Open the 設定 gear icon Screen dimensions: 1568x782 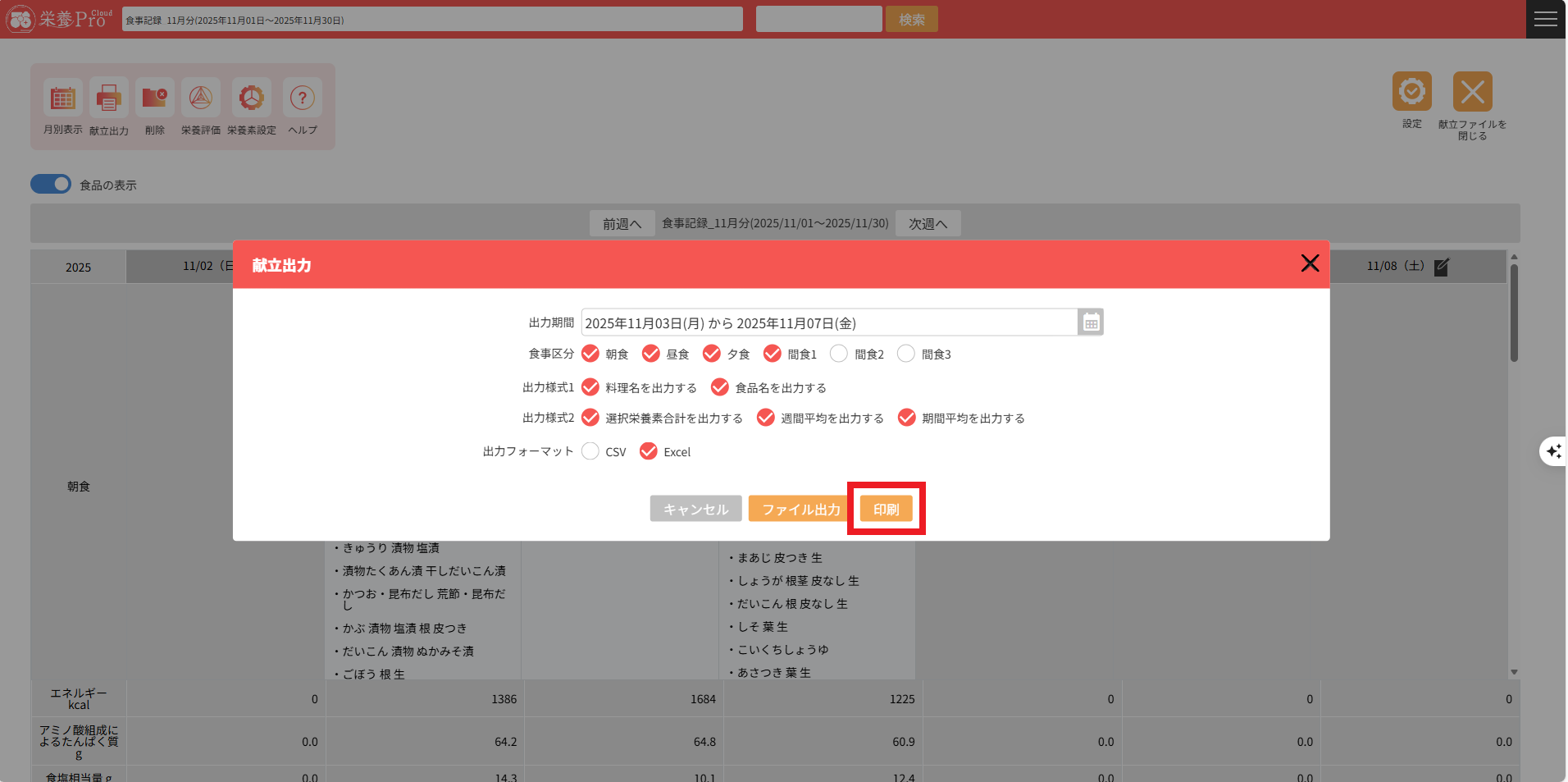point(1411,92)
